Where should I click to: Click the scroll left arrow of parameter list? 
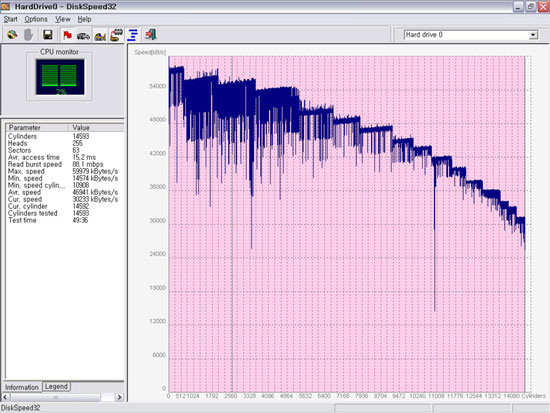[6, 397]
